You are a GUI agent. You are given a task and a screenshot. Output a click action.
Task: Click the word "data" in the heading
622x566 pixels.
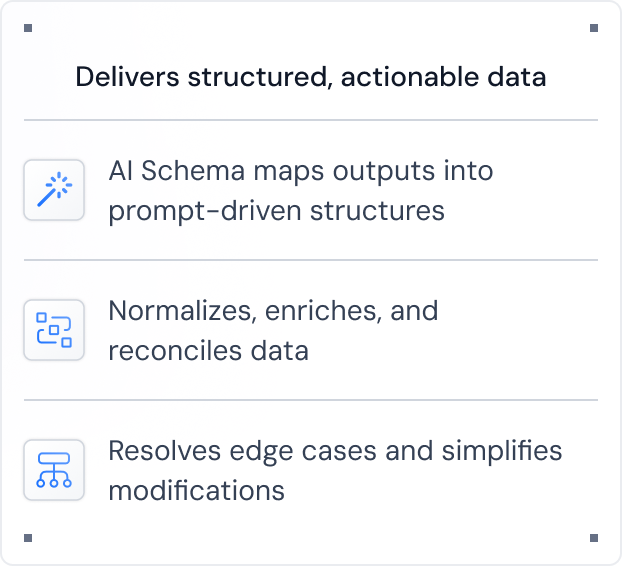coord(517,77)
